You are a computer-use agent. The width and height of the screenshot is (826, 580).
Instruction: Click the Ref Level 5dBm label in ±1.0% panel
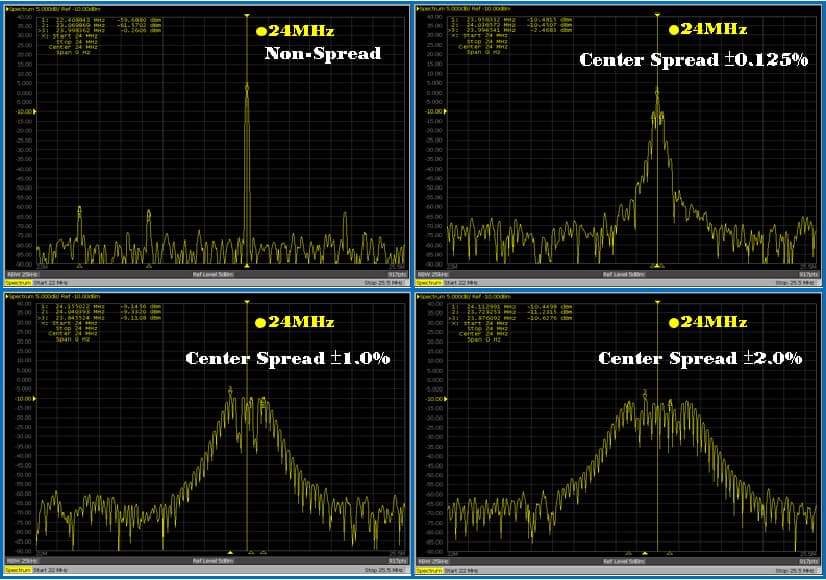click(213, 561)
